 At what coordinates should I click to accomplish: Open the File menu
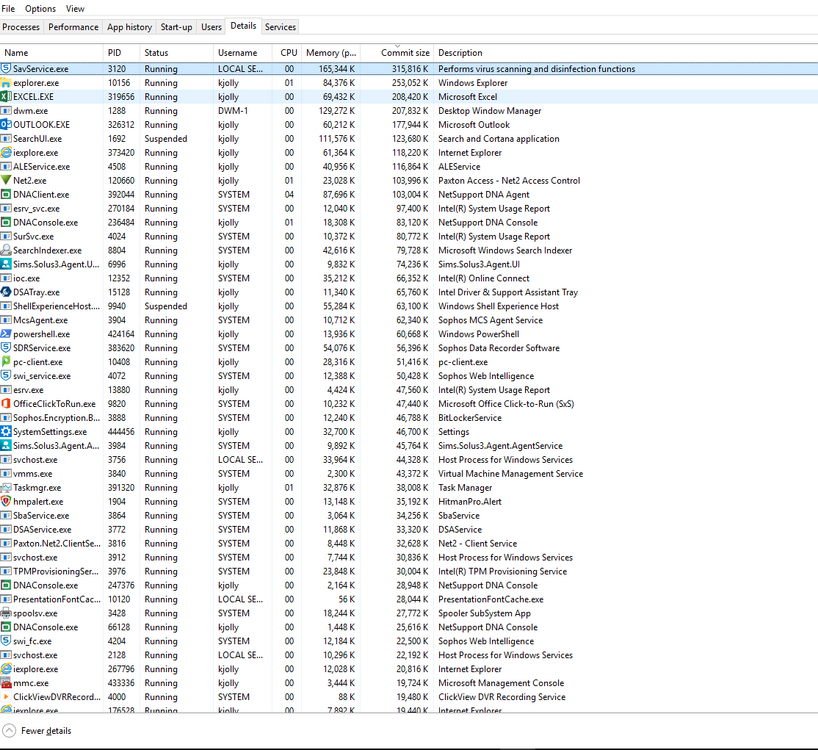tap(8, 9)
